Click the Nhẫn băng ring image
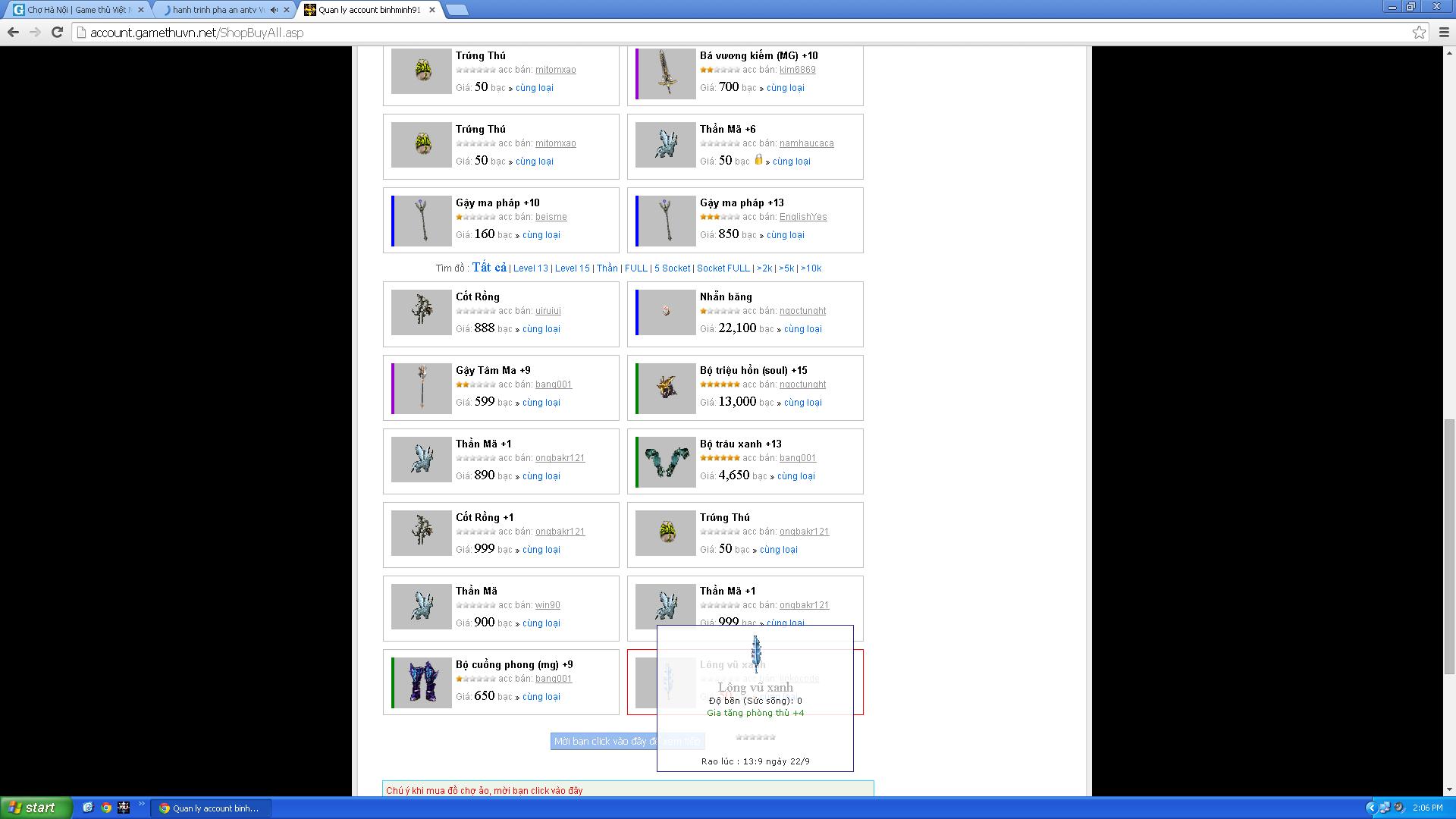The width and height of the screenshot is (1456, 819). [666, 312]
